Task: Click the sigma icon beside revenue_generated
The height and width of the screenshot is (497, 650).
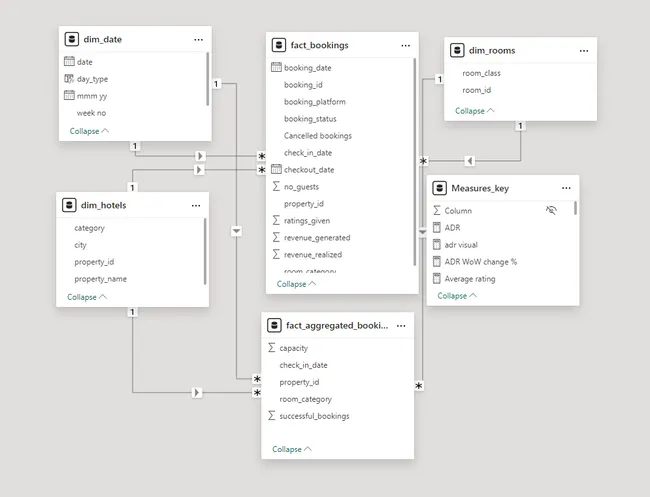Action: tap(276, 238)
